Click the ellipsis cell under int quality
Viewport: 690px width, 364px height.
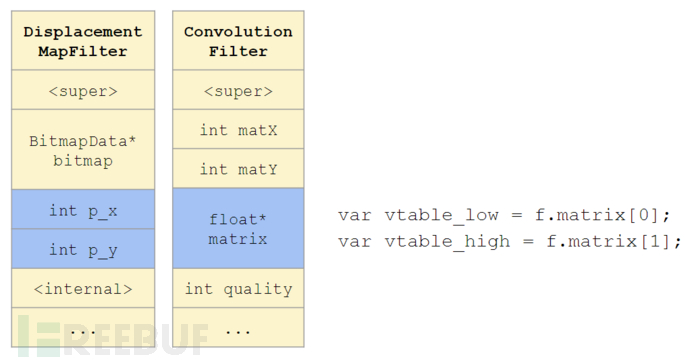click(238, 327)
